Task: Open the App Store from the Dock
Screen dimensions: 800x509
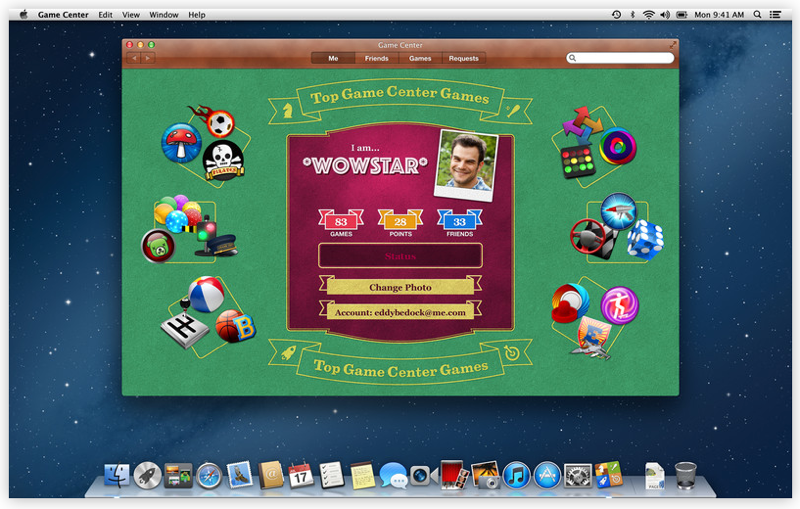Action: click(547, 475)
